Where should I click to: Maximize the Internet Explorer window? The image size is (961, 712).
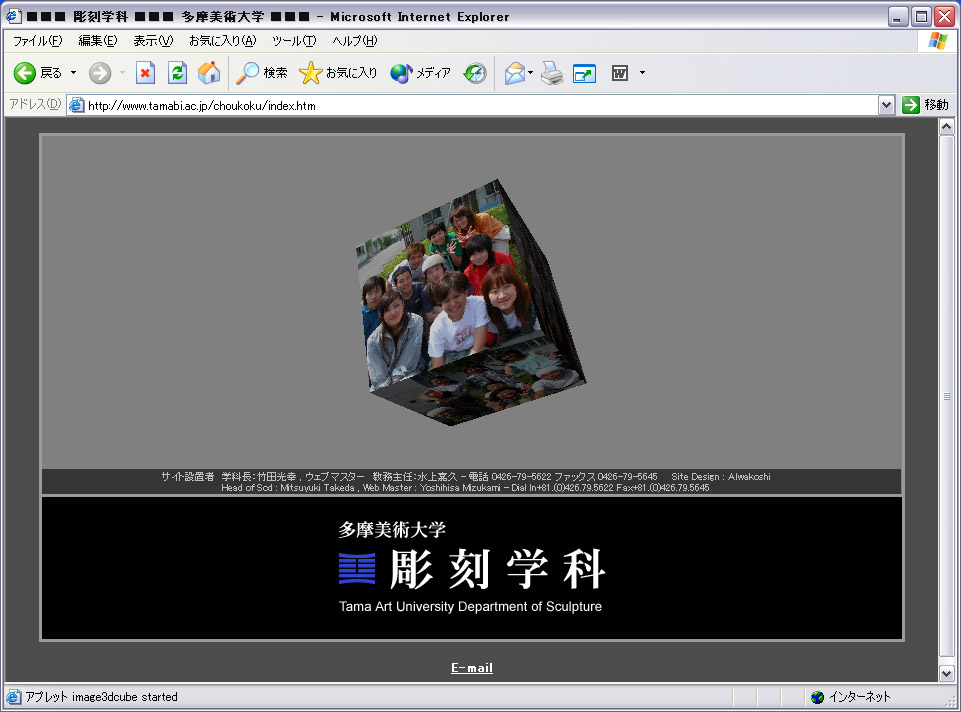coord(921,17)
